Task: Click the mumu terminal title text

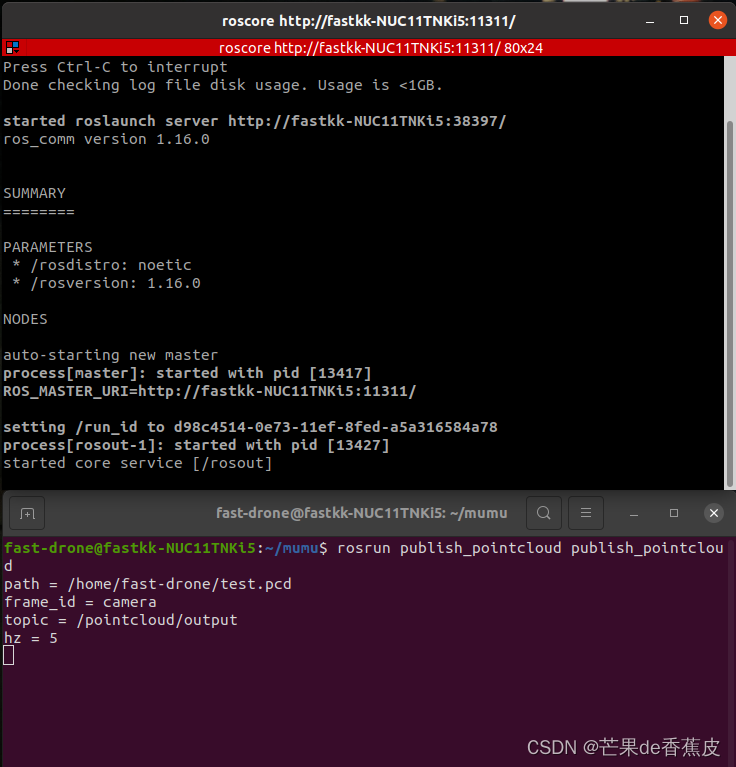Action: 361,513
